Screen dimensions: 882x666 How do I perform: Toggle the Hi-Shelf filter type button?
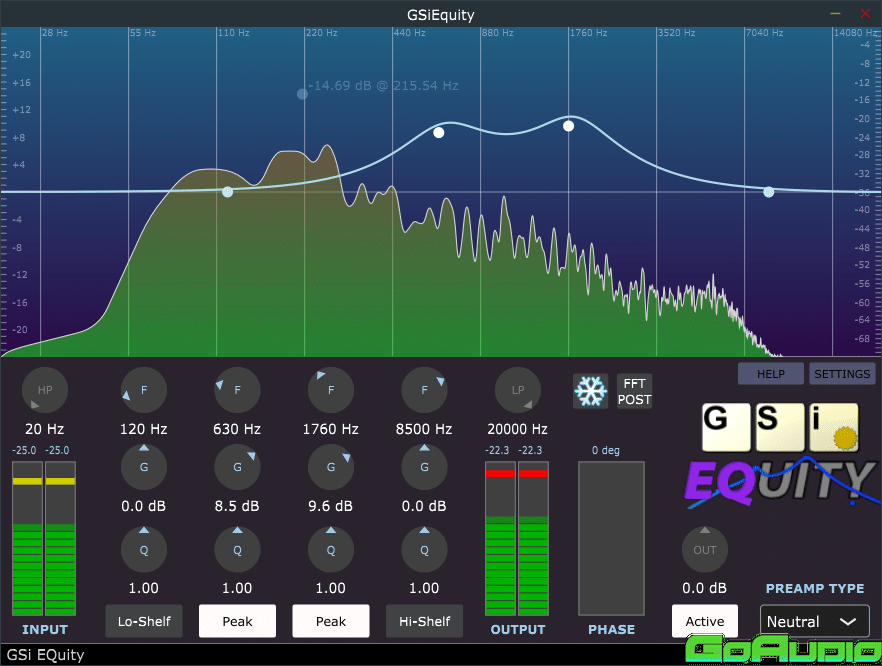pyautogui.click(x=424, y=621)
